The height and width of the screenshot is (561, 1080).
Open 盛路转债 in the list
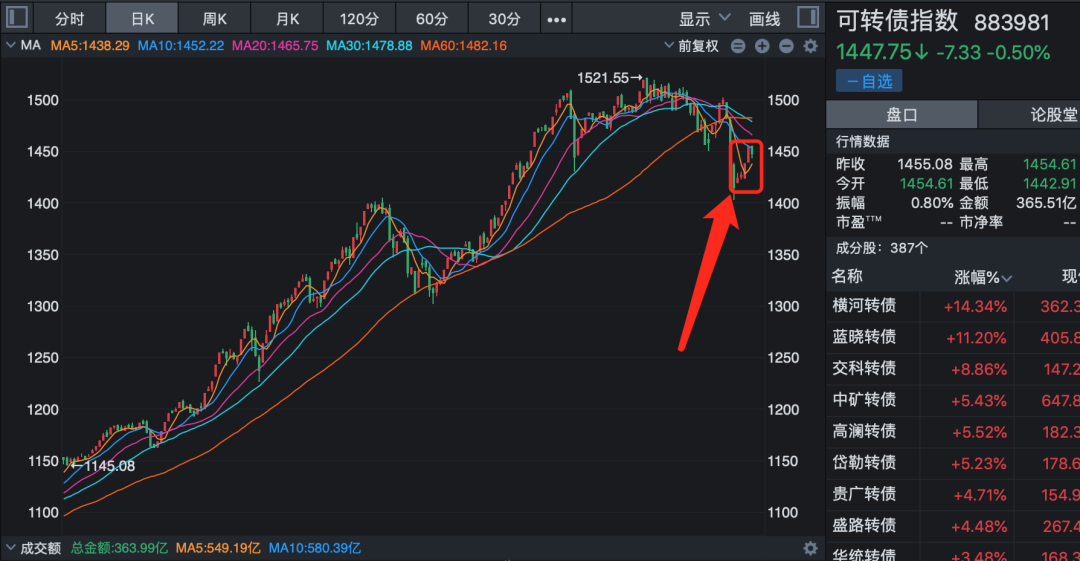coord(864,526)
